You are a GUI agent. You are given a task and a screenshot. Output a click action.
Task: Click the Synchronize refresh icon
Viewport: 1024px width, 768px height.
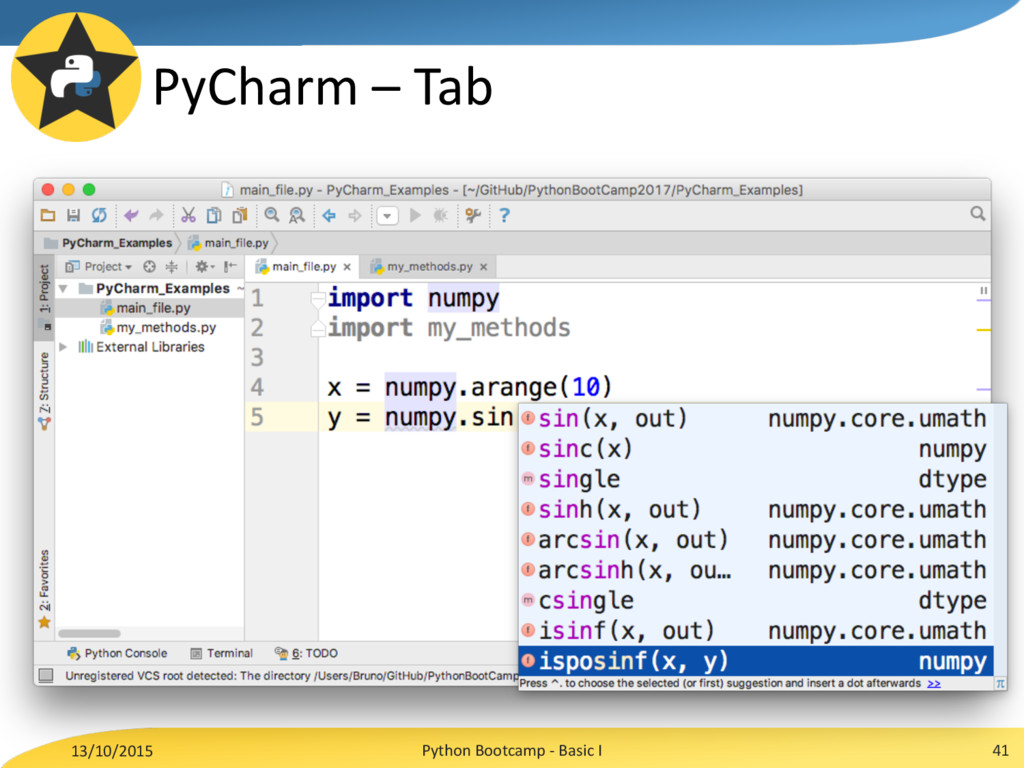[99, 216]
